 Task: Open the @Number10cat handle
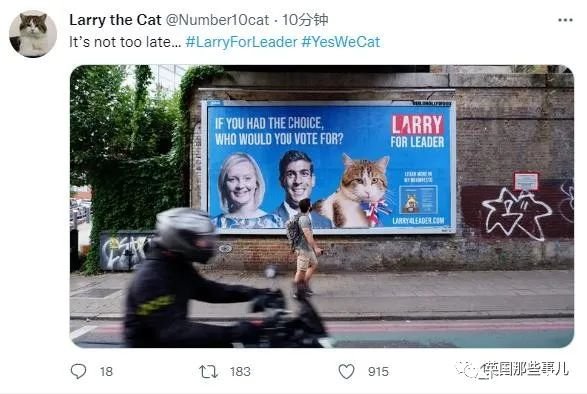coord(217,20)
